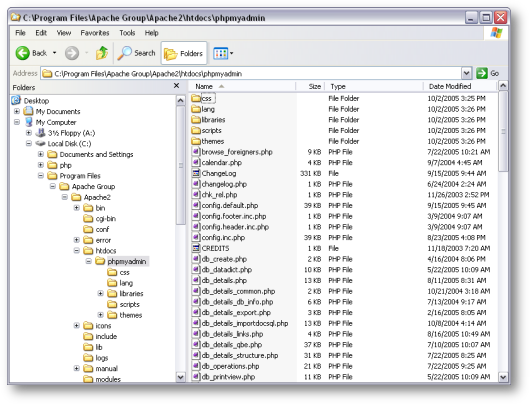Collapse Program Files node
Screen dimensions: 530x404
(41, 176)
